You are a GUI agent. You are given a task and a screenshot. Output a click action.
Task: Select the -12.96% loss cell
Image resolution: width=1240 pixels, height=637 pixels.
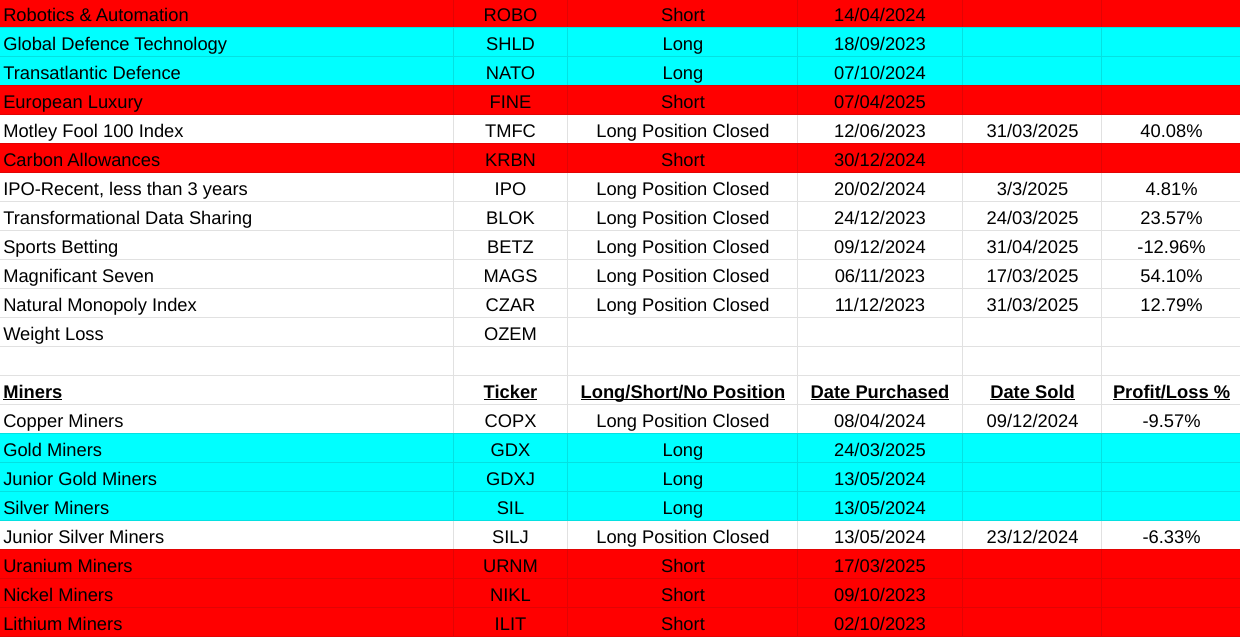1171,247
